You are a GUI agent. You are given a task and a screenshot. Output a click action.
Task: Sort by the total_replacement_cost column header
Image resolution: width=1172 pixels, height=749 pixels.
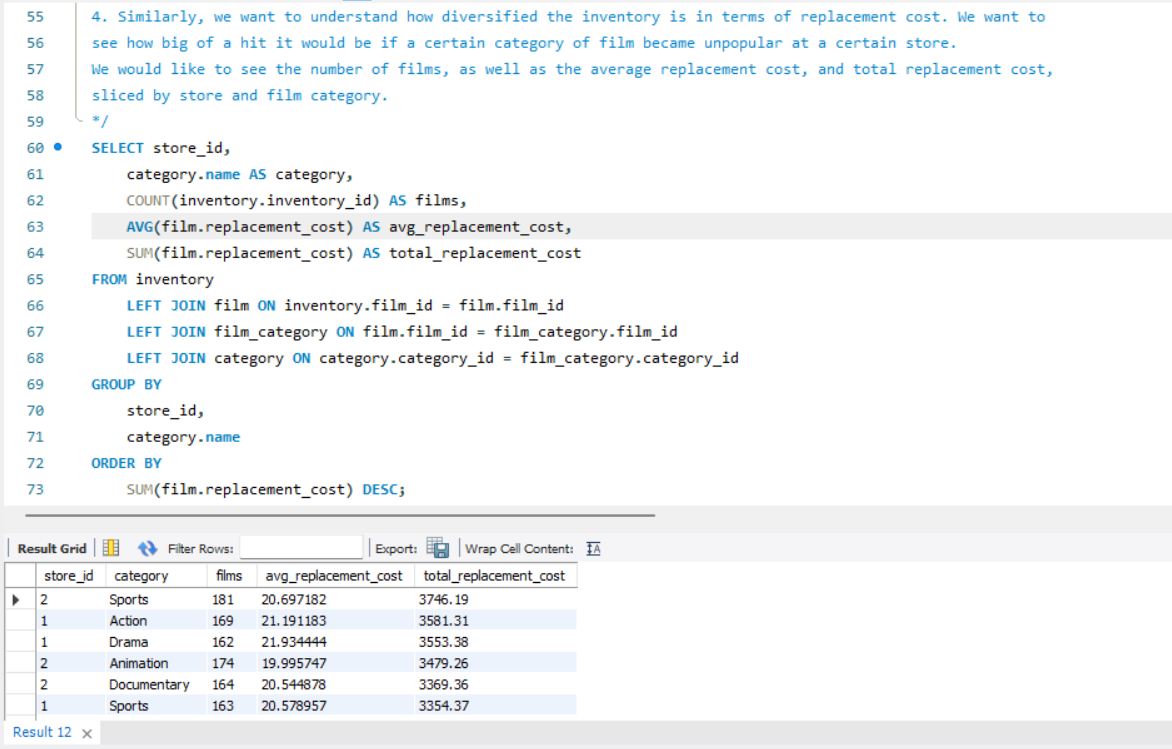tap(494, 575)
